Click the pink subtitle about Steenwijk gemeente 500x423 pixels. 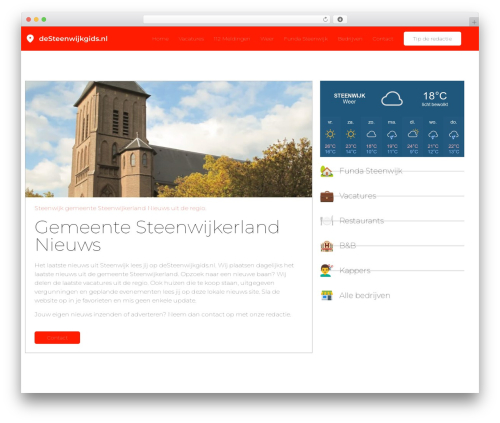(120, 208)
